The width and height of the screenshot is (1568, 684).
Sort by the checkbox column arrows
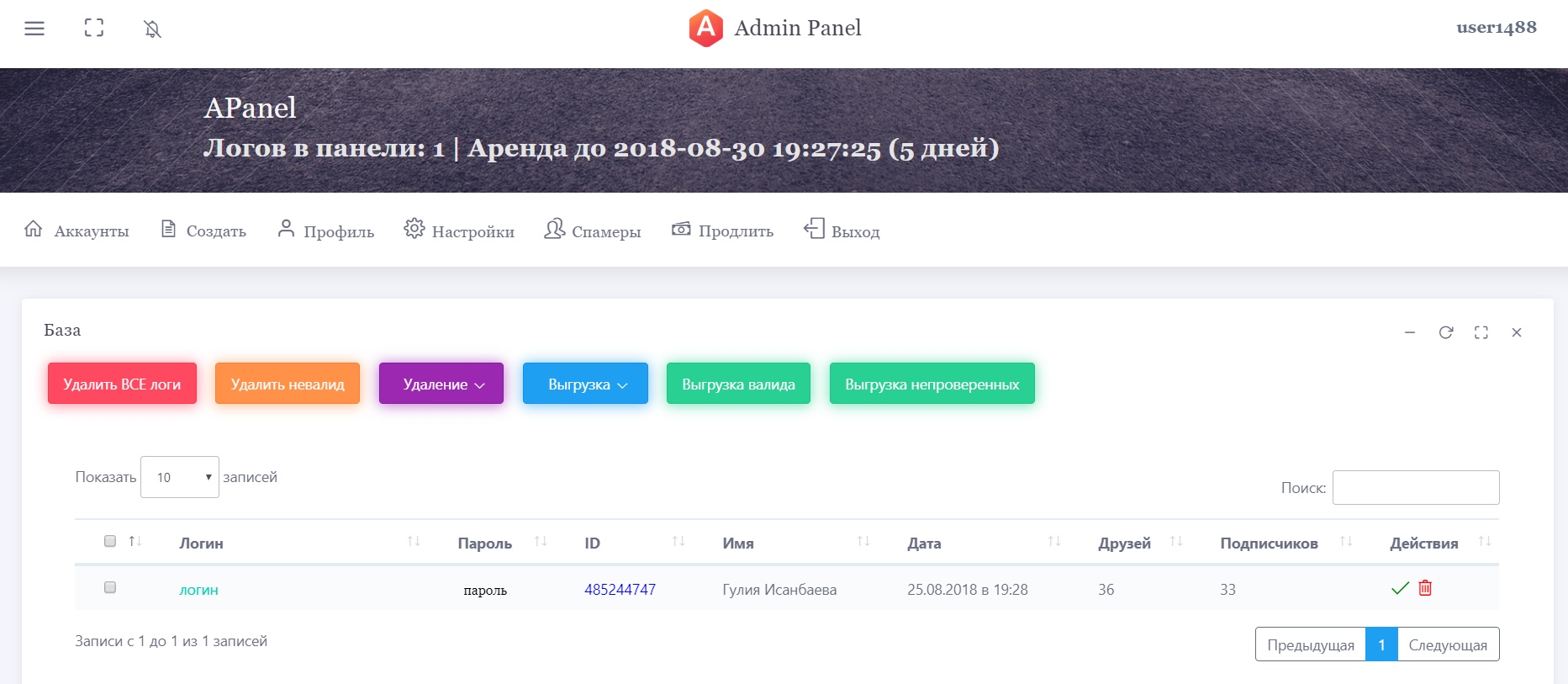point(135,541)
